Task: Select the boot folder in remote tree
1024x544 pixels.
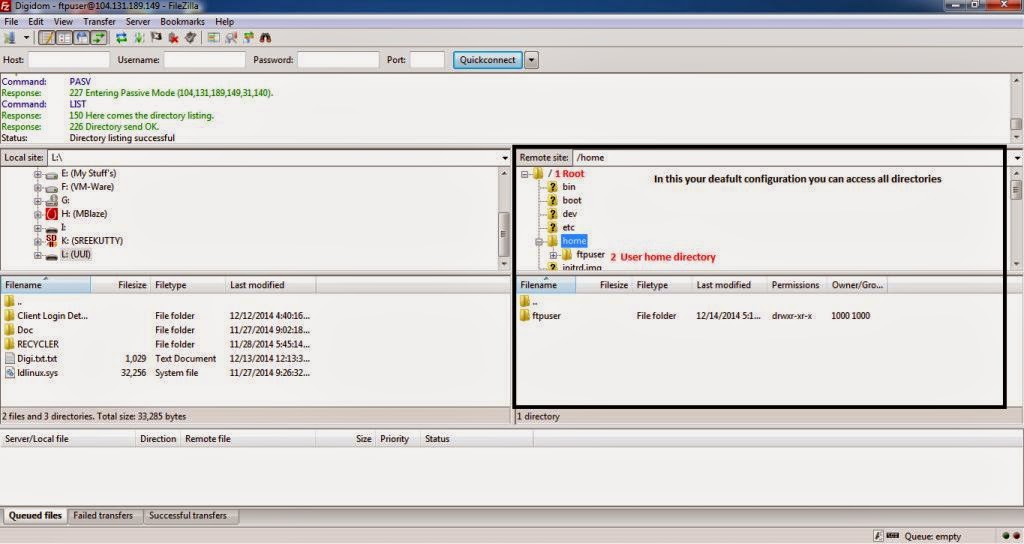Action: 571,200
